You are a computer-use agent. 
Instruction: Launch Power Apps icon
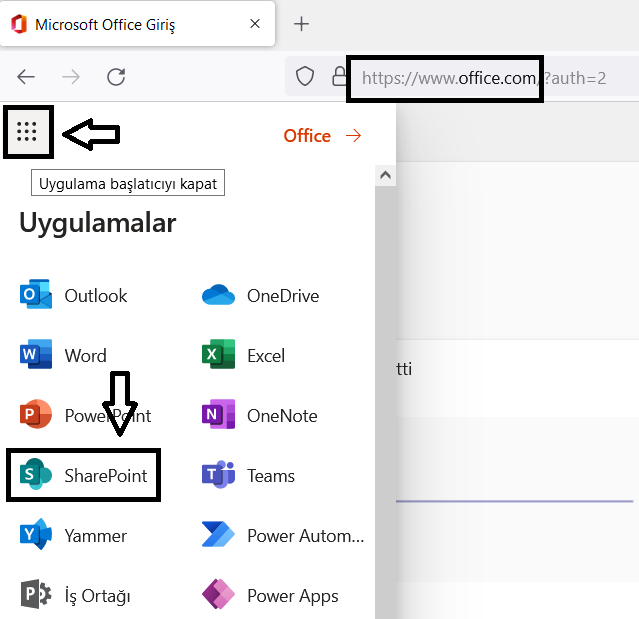click(218, 594)
